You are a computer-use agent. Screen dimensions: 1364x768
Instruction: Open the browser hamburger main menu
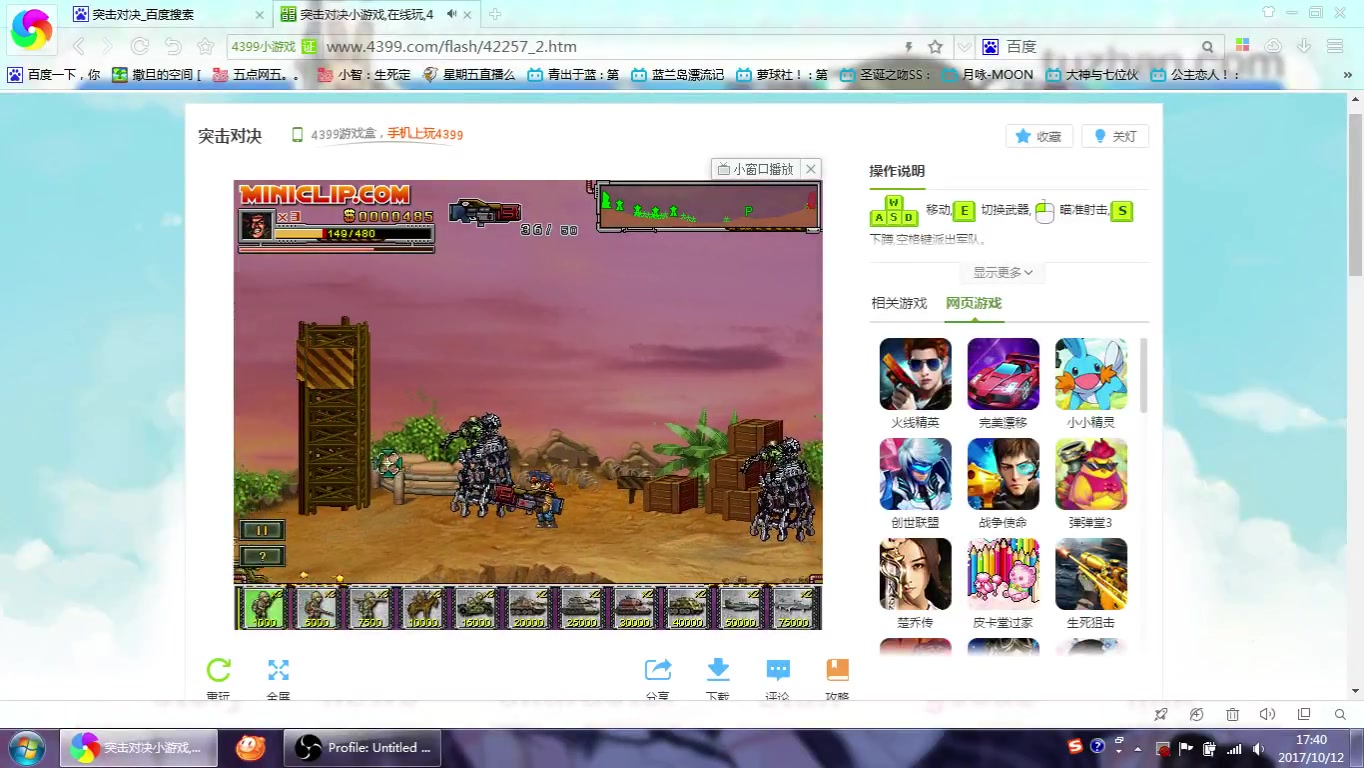click(1334, 46)
